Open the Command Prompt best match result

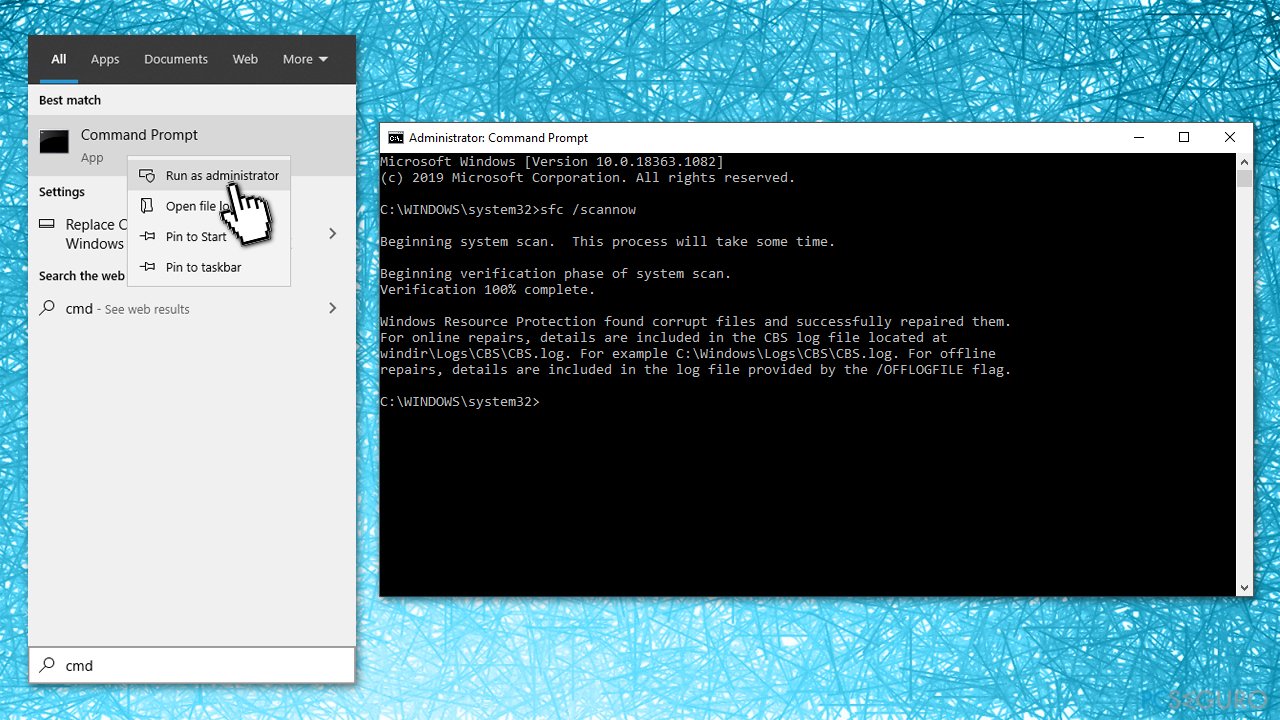point(192,145)
